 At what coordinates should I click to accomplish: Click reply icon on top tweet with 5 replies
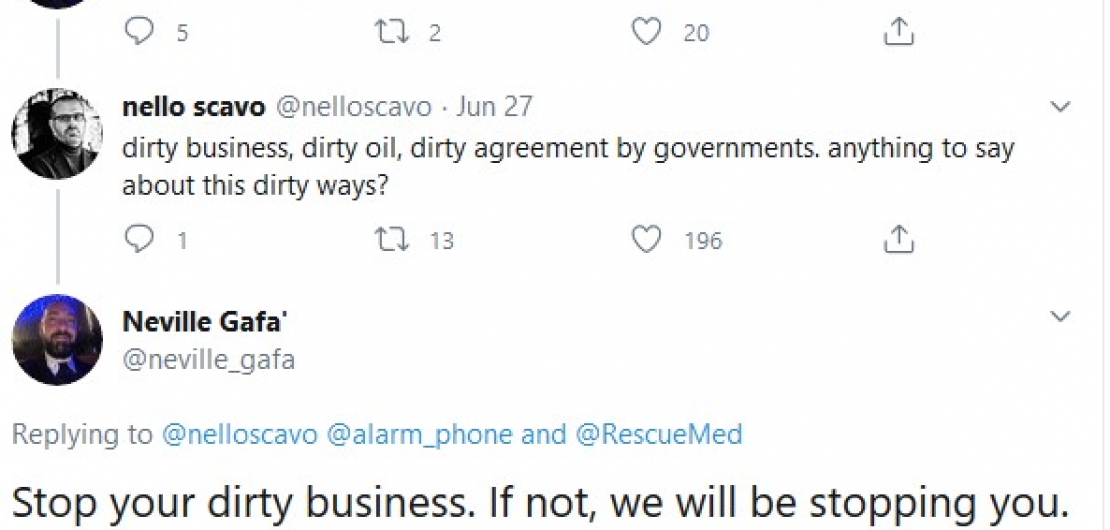tap(139, 31)
